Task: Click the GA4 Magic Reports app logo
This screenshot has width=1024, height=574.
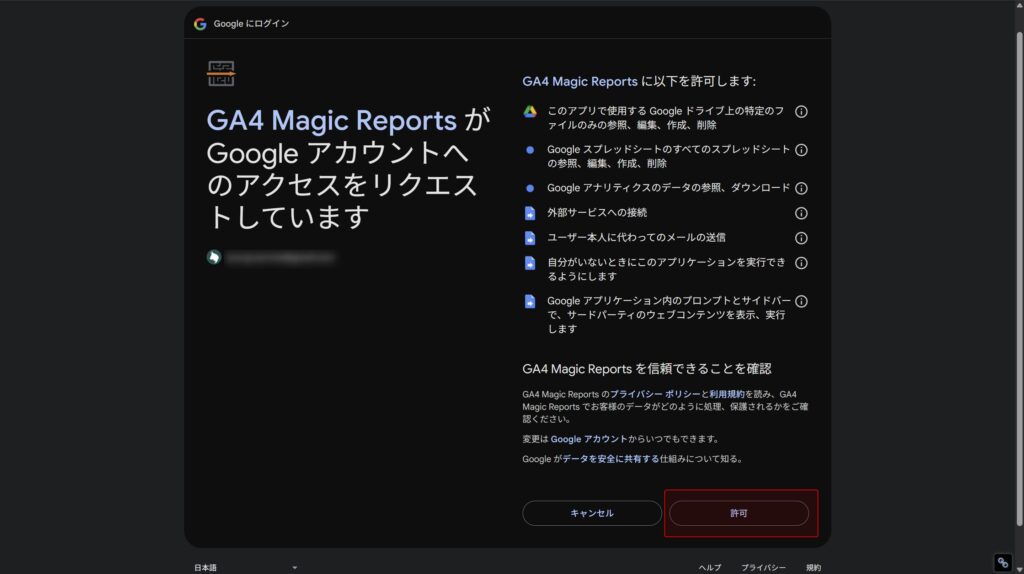Action: 221,74
